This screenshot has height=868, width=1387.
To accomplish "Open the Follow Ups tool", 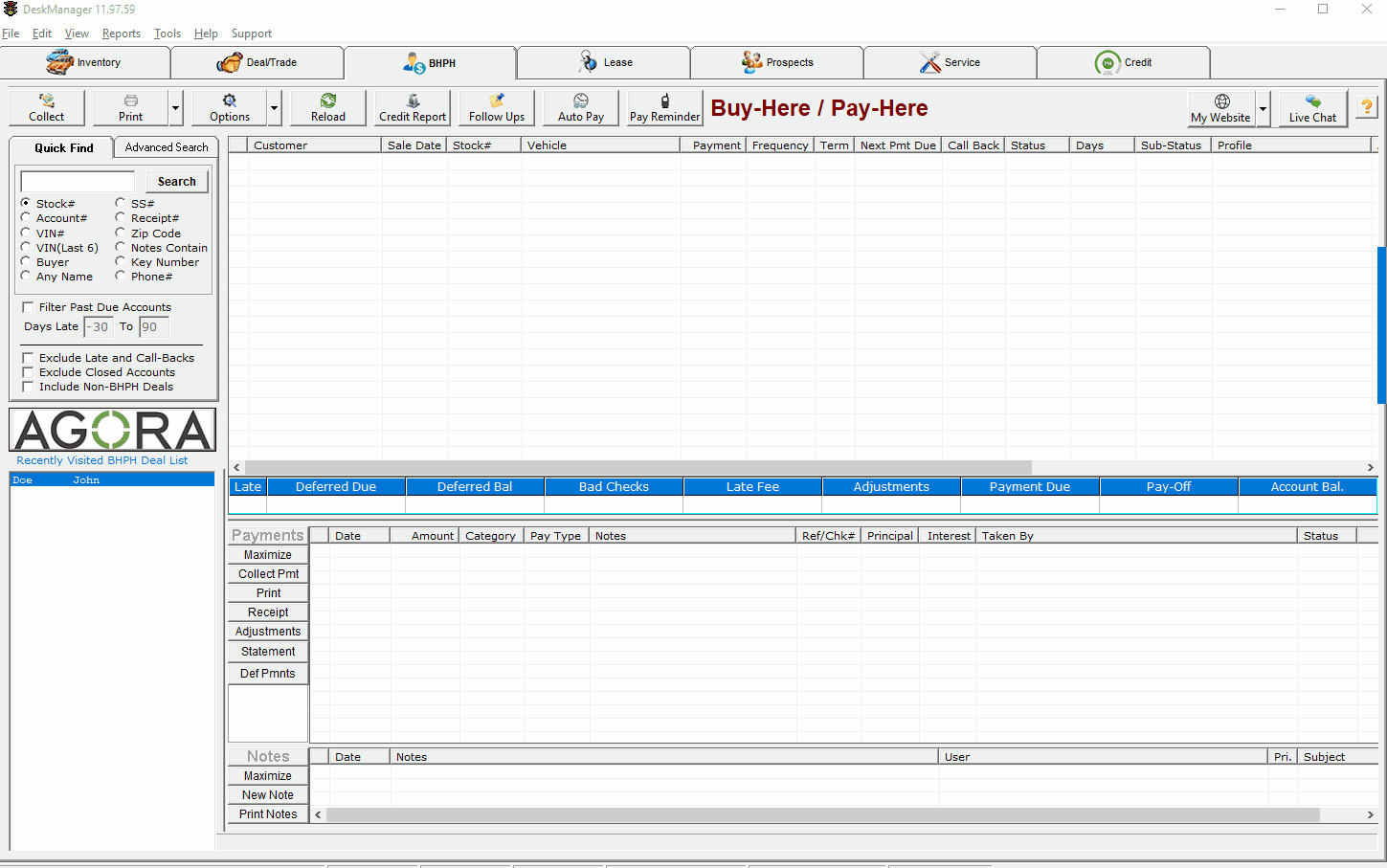I will point(497,107).
